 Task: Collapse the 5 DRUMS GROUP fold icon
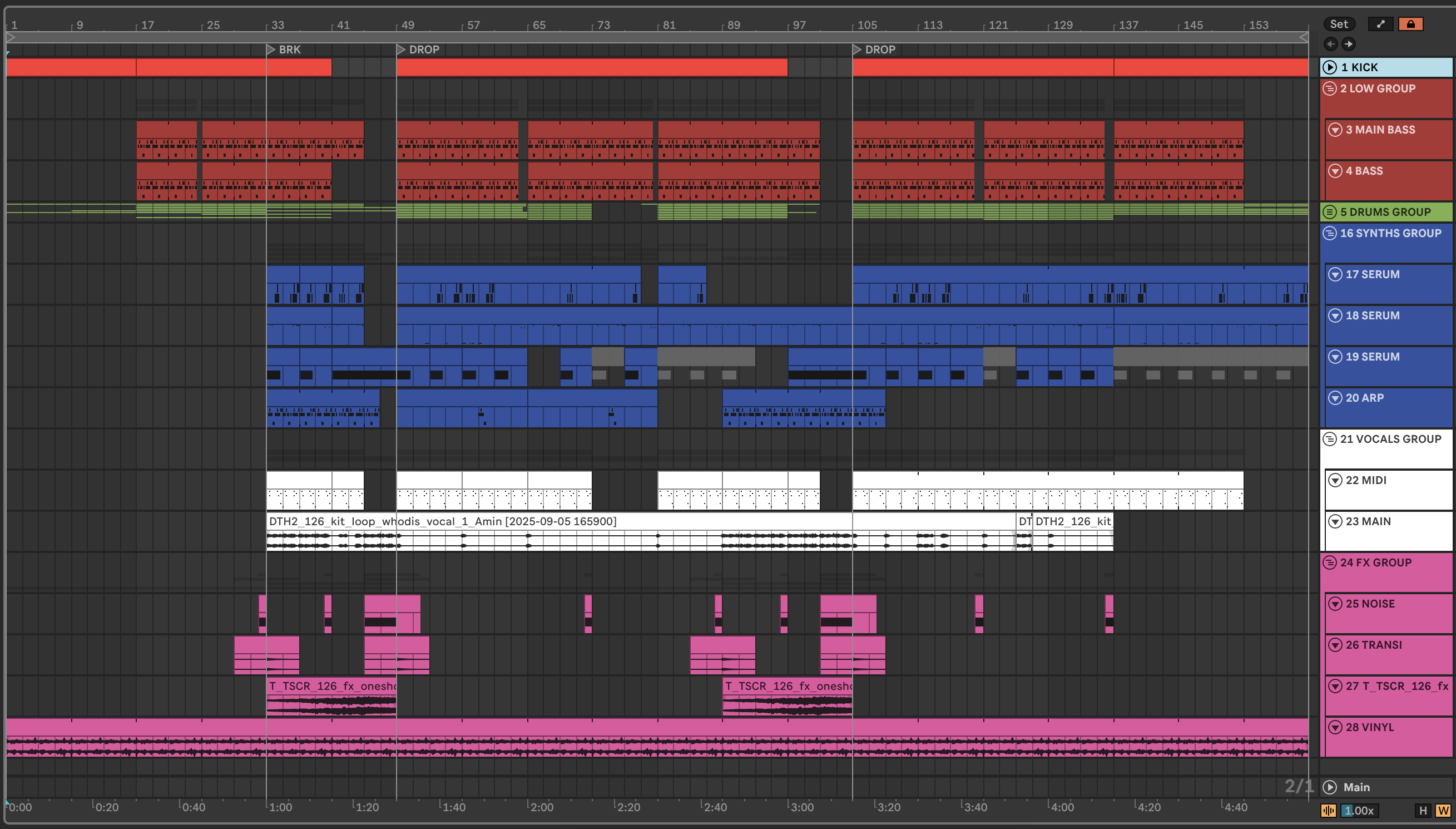pyautogui.click(x=1330, y=212)
